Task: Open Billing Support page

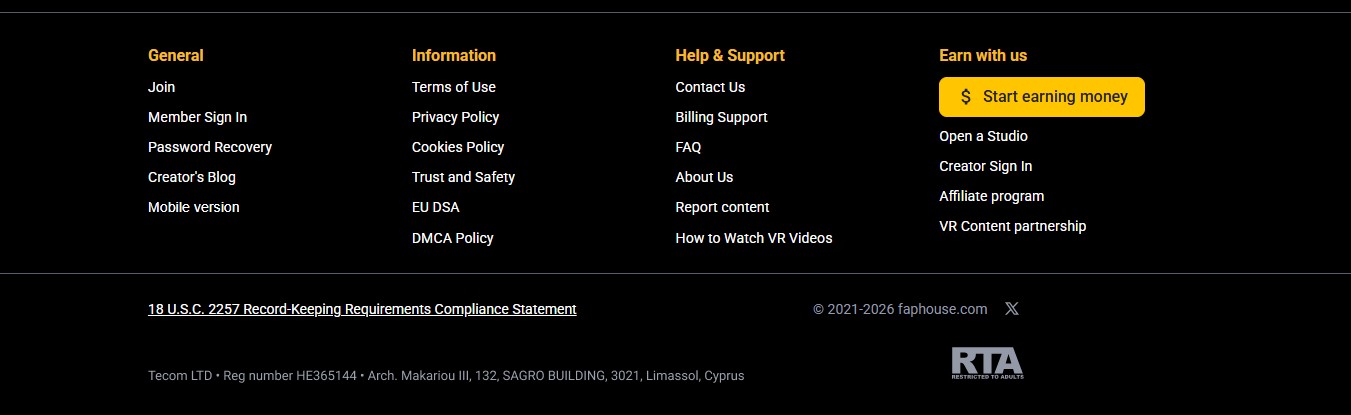Action: pos(721,117)
